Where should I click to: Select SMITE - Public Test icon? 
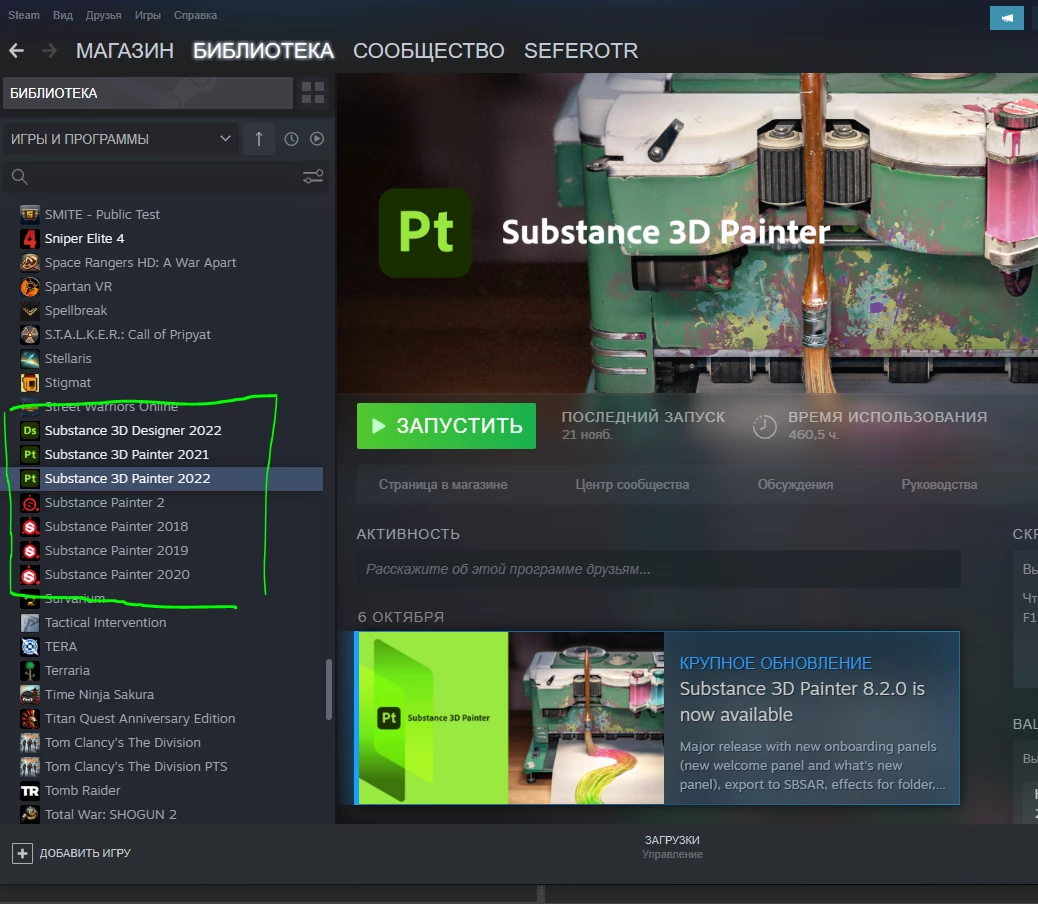30,214
